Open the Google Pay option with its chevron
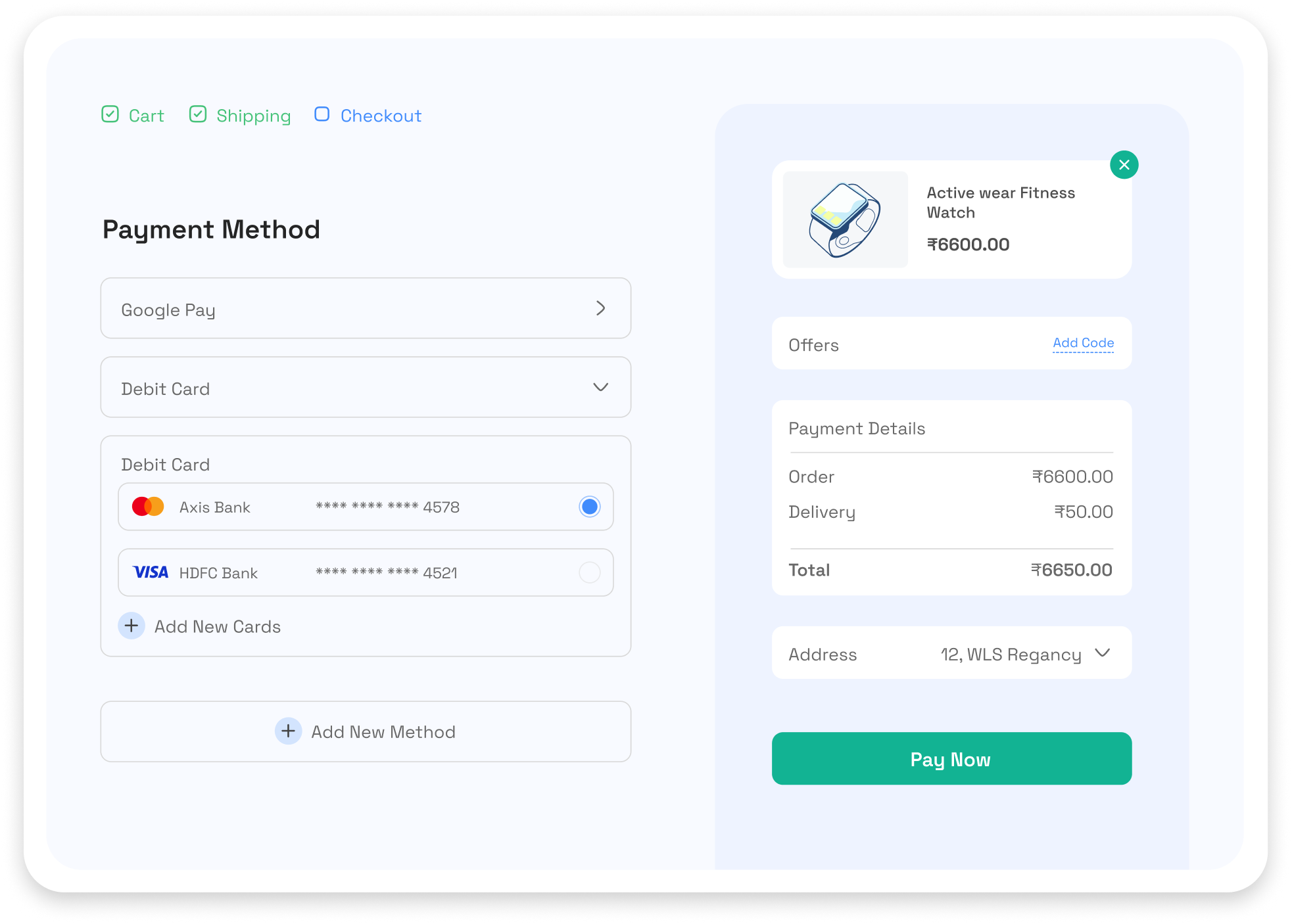1292x924 pixels. (600, 308)
